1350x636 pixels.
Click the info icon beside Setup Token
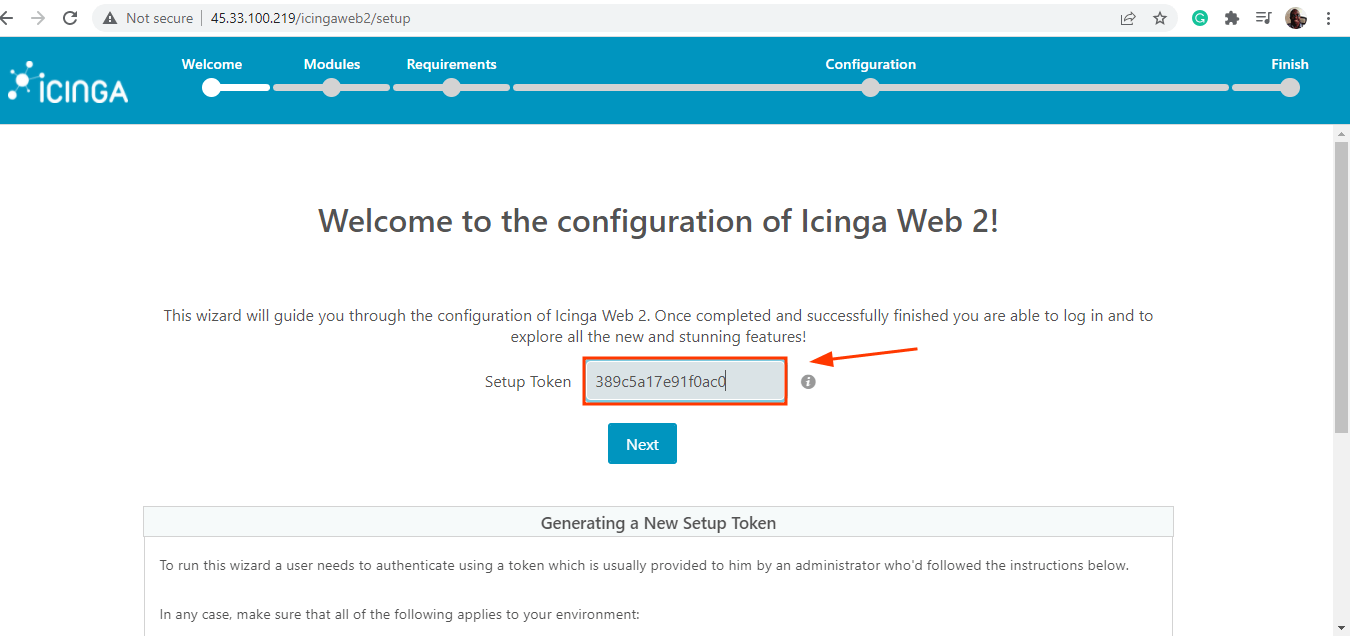(808, 382)
